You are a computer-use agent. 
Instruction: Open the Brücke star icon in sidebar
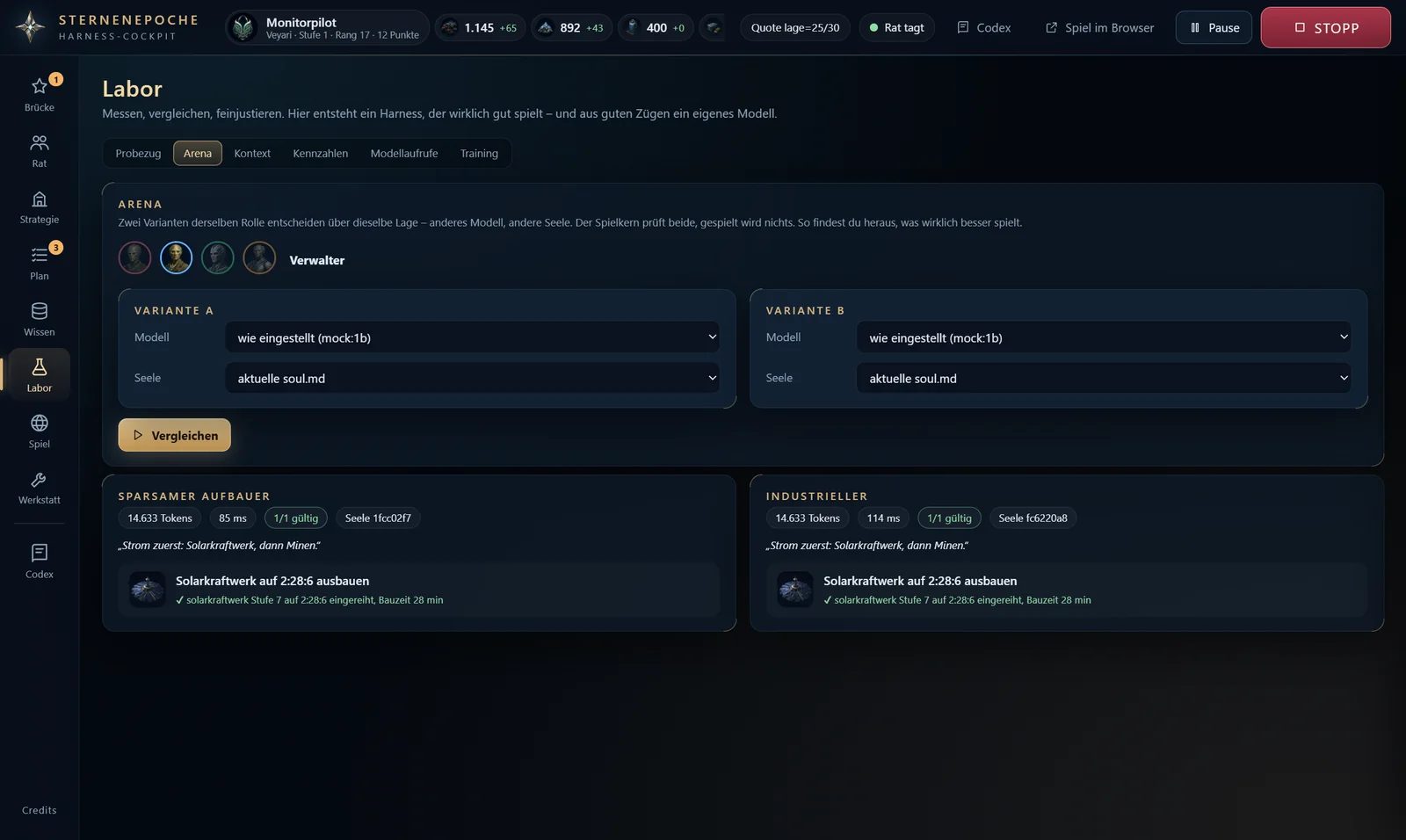[x=39, y=86]
